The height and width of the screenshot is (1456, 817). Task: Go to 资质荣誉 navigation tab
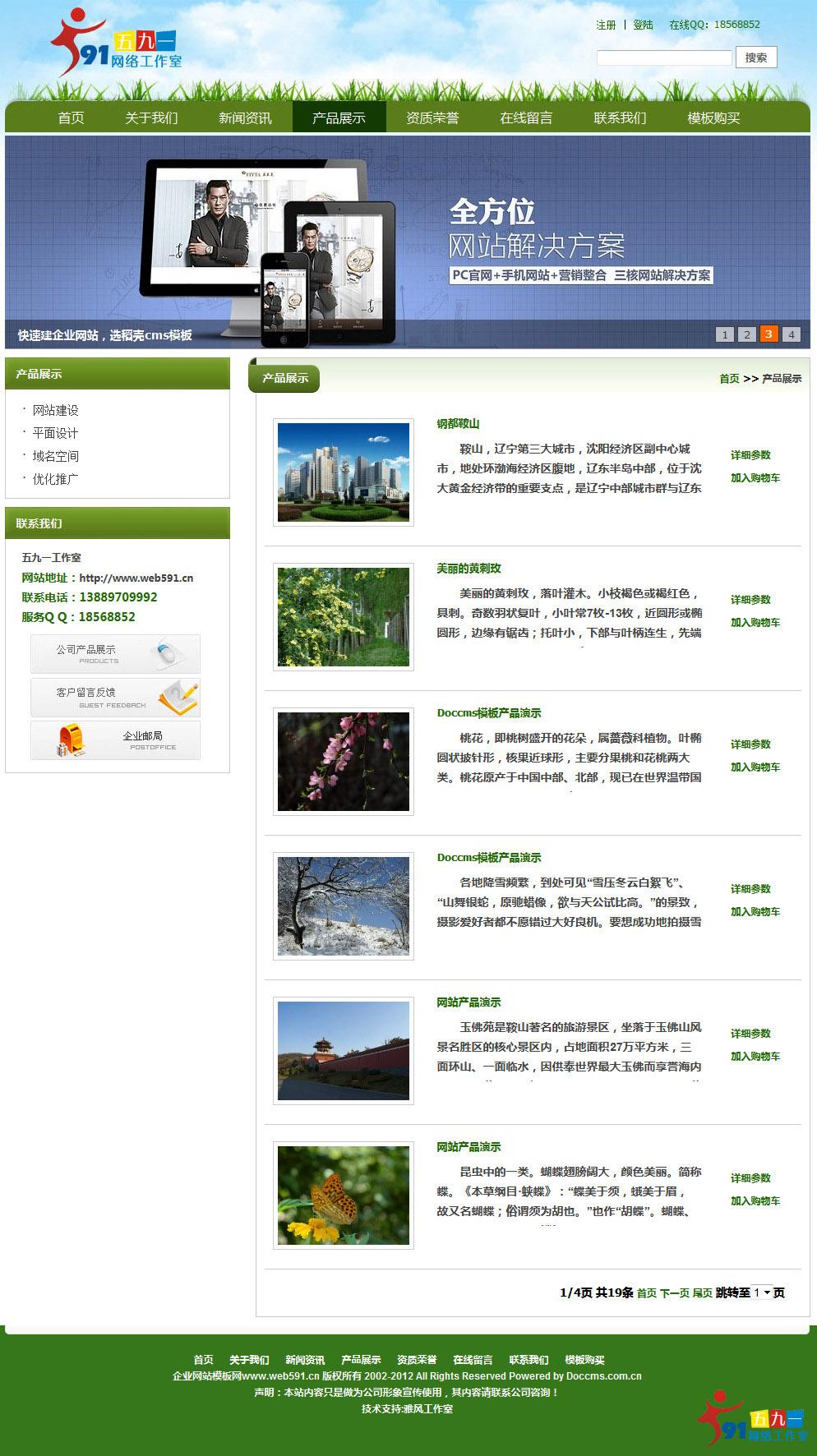(x=432, y=118)
